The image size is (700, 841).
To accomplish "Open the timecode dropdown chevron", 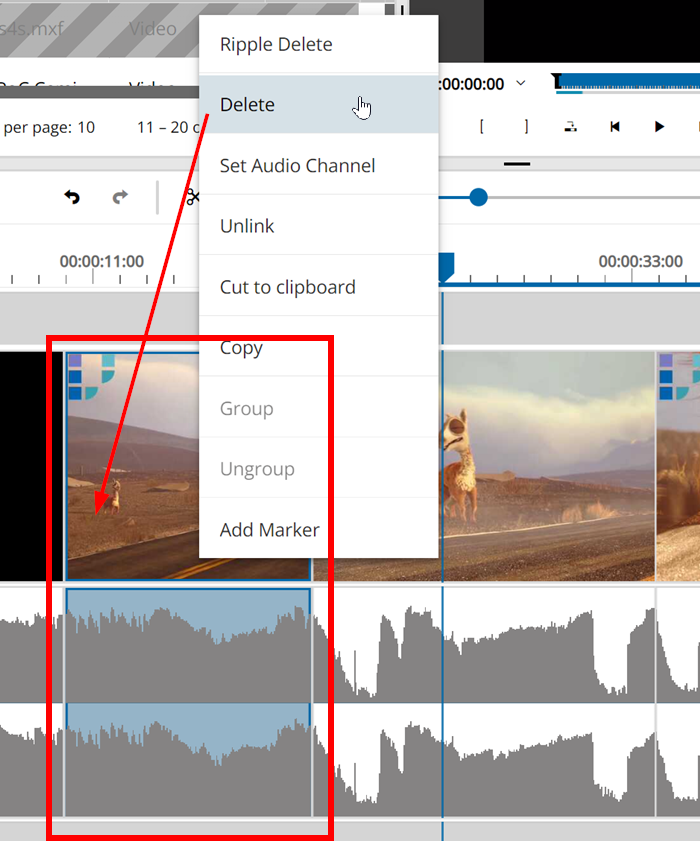I will (x=520, y=83).
